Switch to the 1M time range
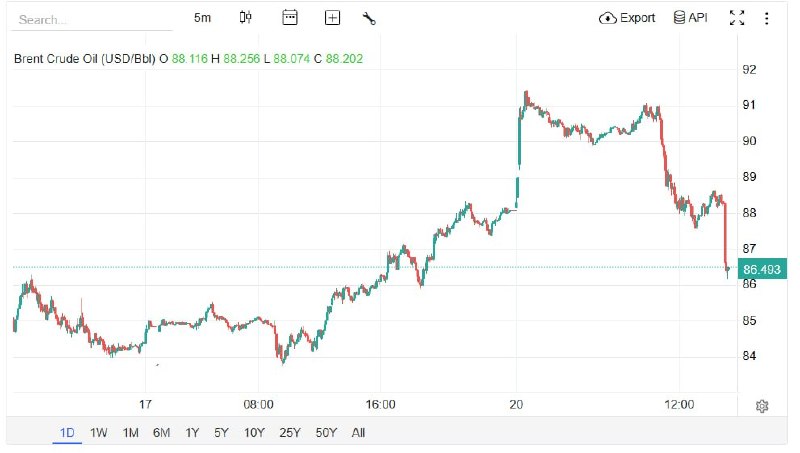Image resolution: width=800 pixels, height=453 pixels. (x=131, y=433)
